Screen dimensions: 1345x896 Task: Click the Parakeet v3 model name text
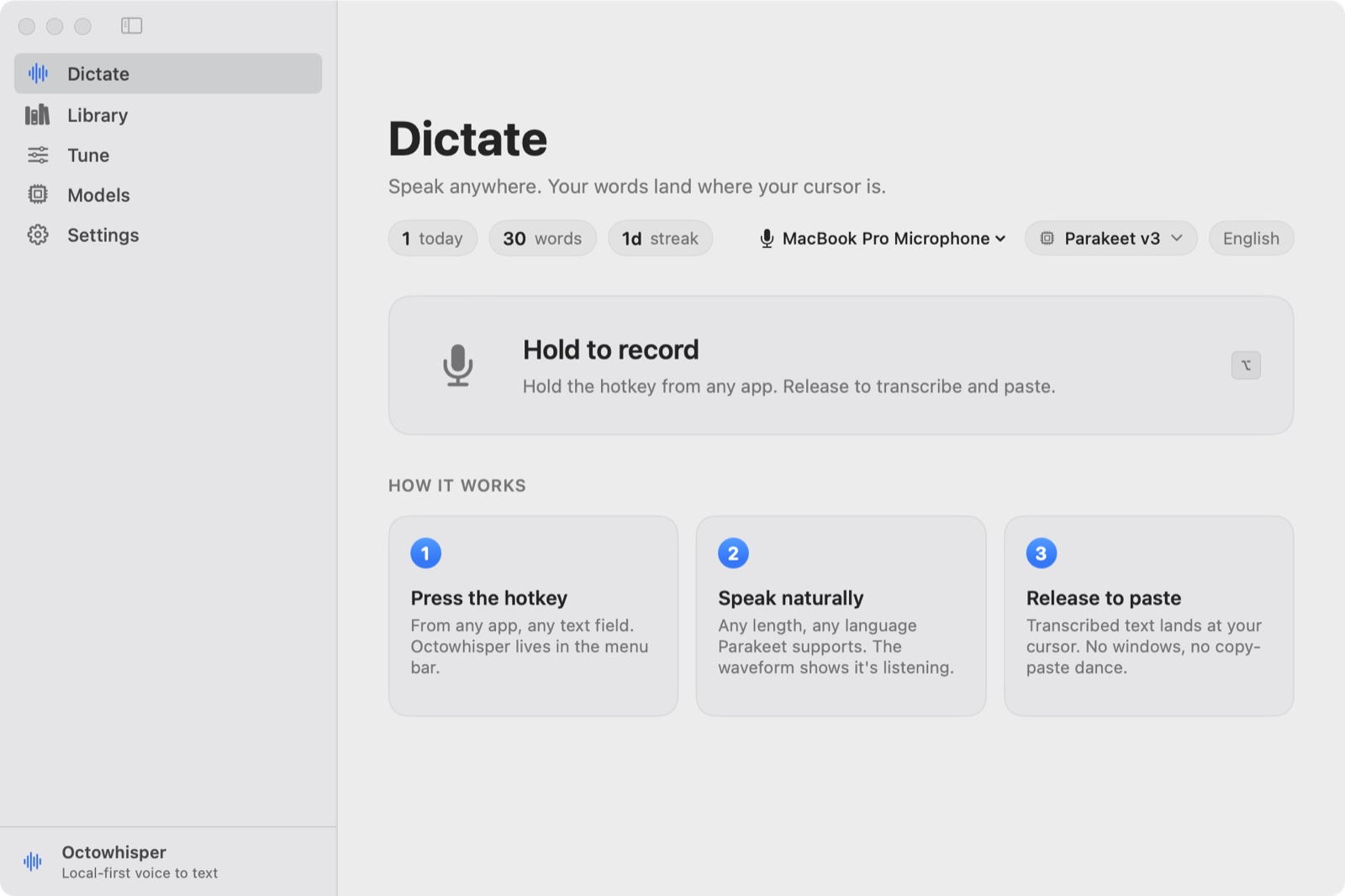(x=1112, y=239)
